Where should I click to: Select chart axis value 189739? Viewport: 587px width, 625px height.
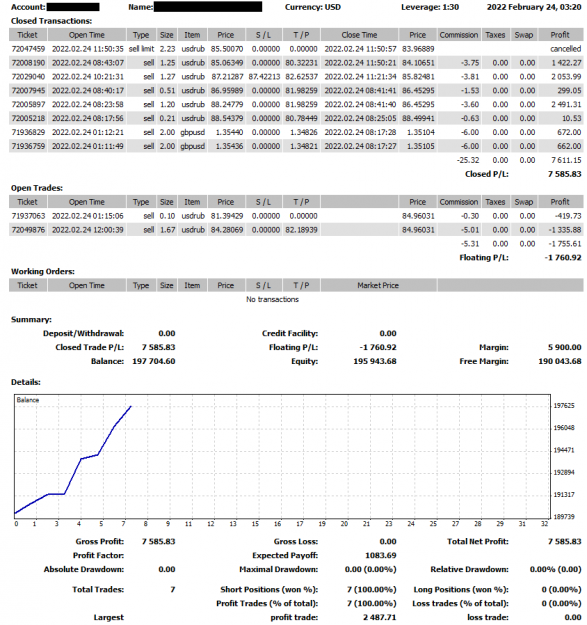[564, 517]
